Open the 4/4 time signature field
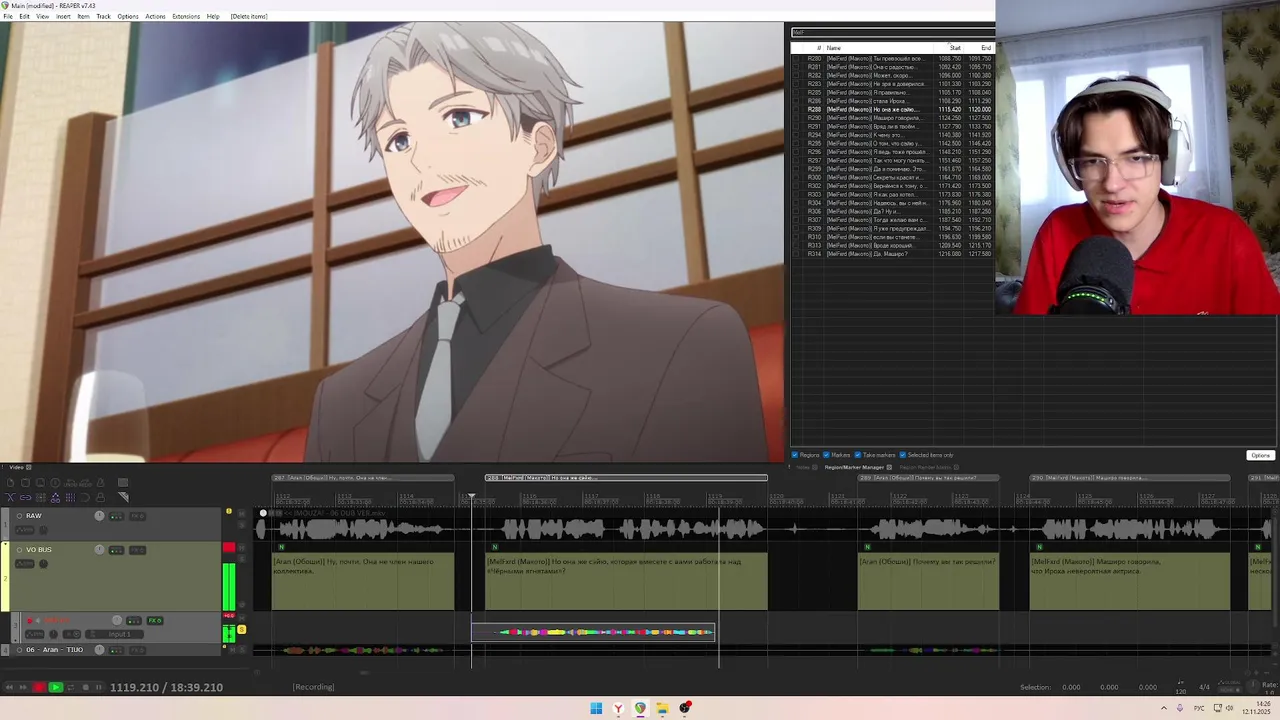 (1204, 687)
